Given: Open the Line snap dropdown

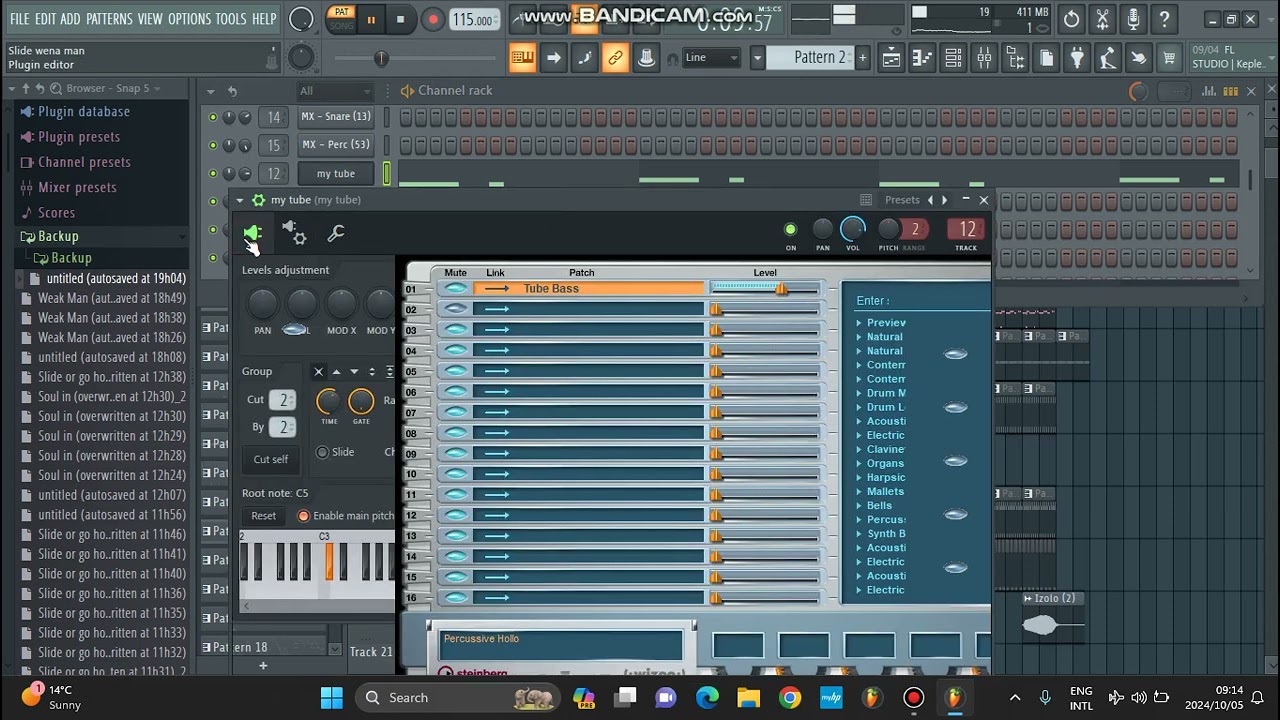Looking at the screenshot, I should (x=711, y=58).
